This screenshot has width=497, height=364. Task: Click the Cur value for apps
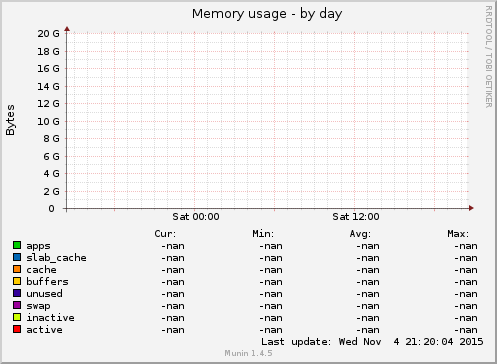[173, 246]
